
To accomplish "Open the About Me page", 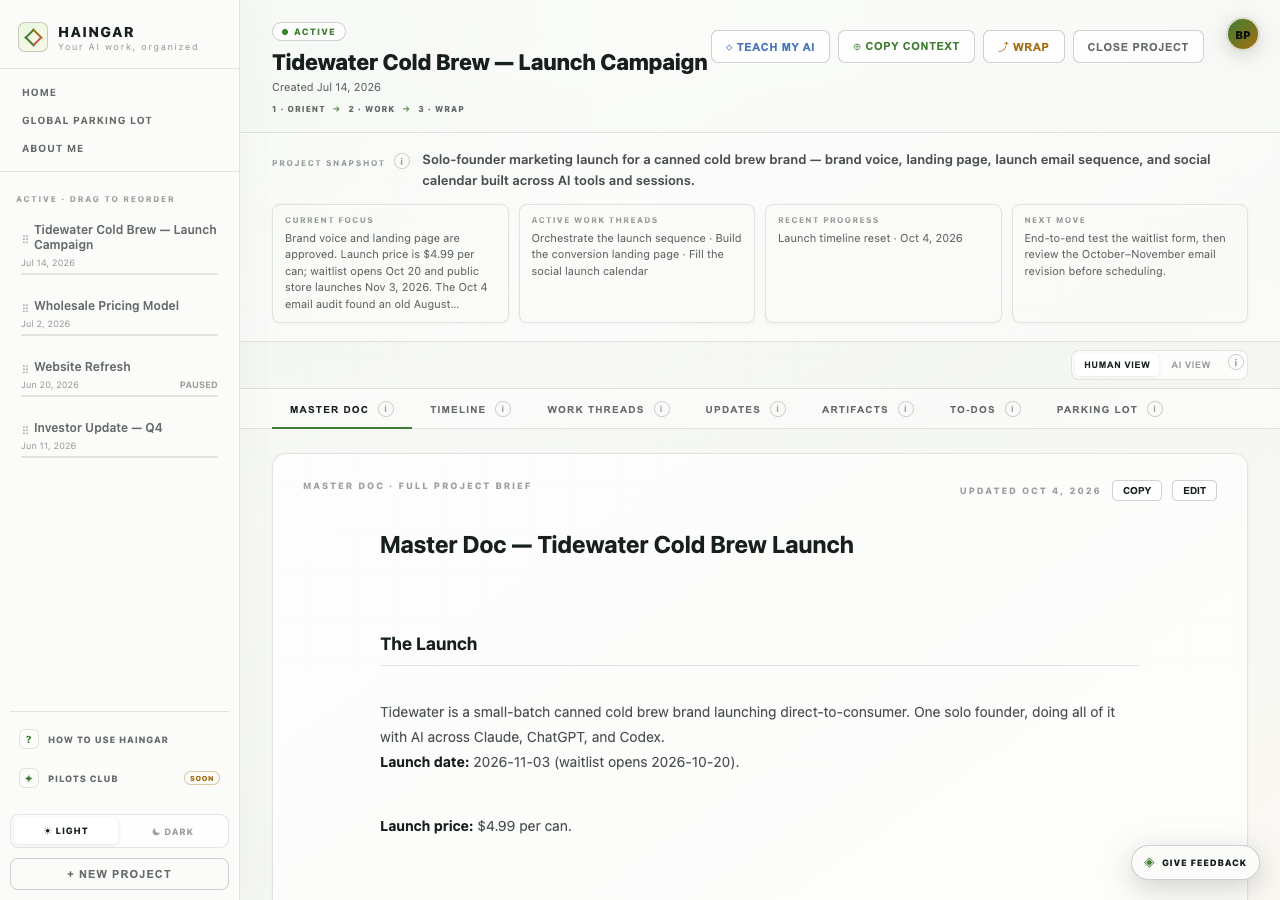I will (x=53, y=149).
